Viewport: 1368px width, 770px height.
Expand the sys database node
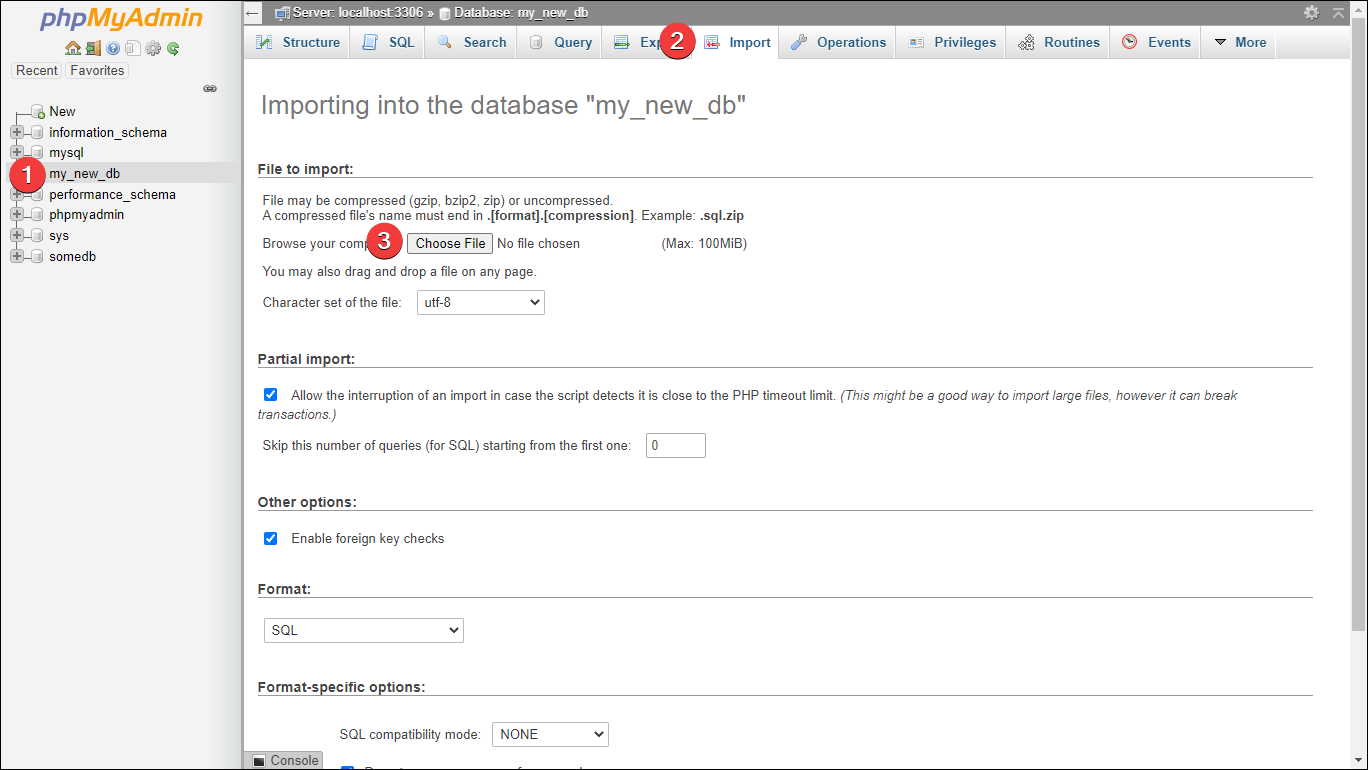(17, 235)
